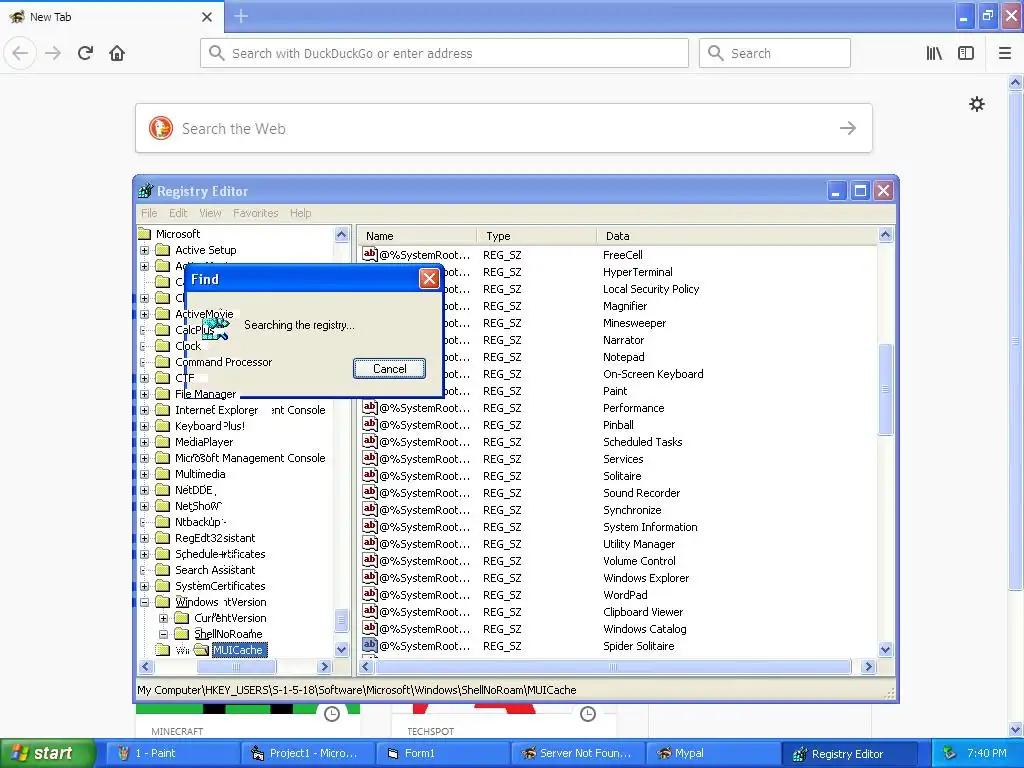
Task: Click the Data column header
Action: 737,236
